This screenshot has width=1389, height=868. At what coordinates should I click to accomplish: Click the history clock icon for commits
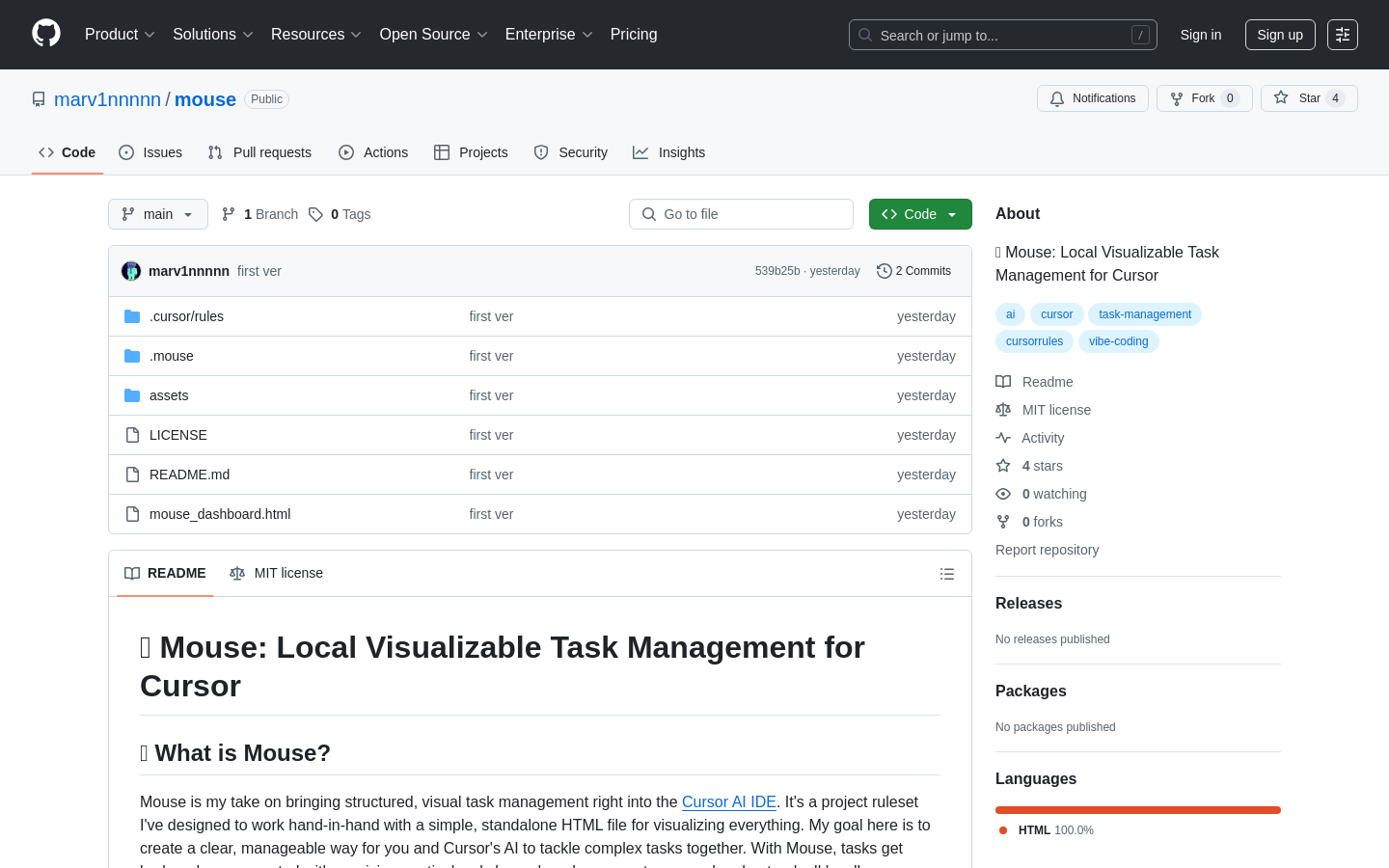pyautogui.click(x=884, y=271)
